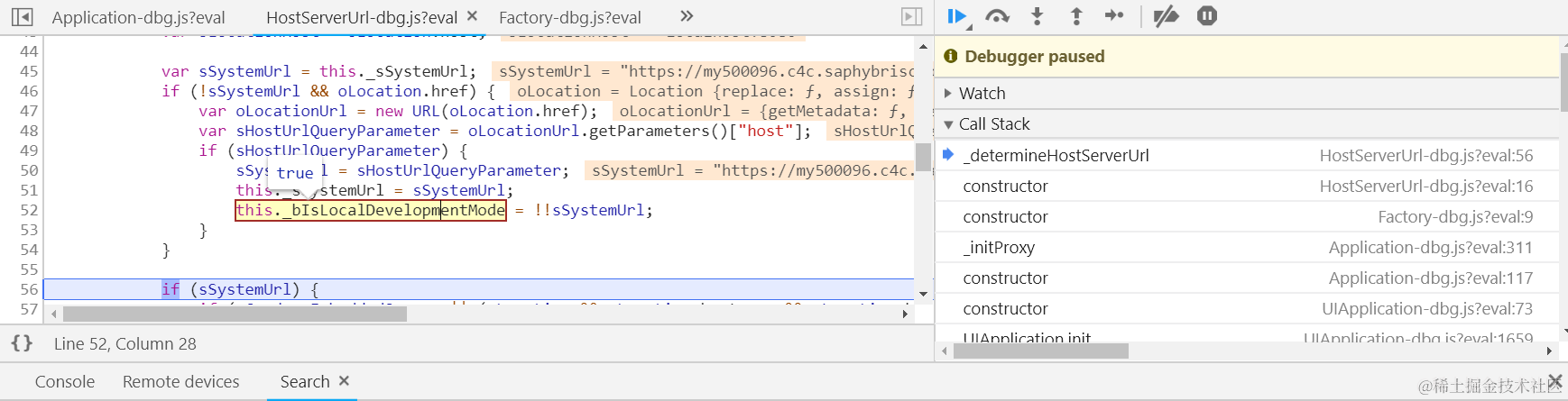Click Line 52, Column 28 status text

click(125, 343)
